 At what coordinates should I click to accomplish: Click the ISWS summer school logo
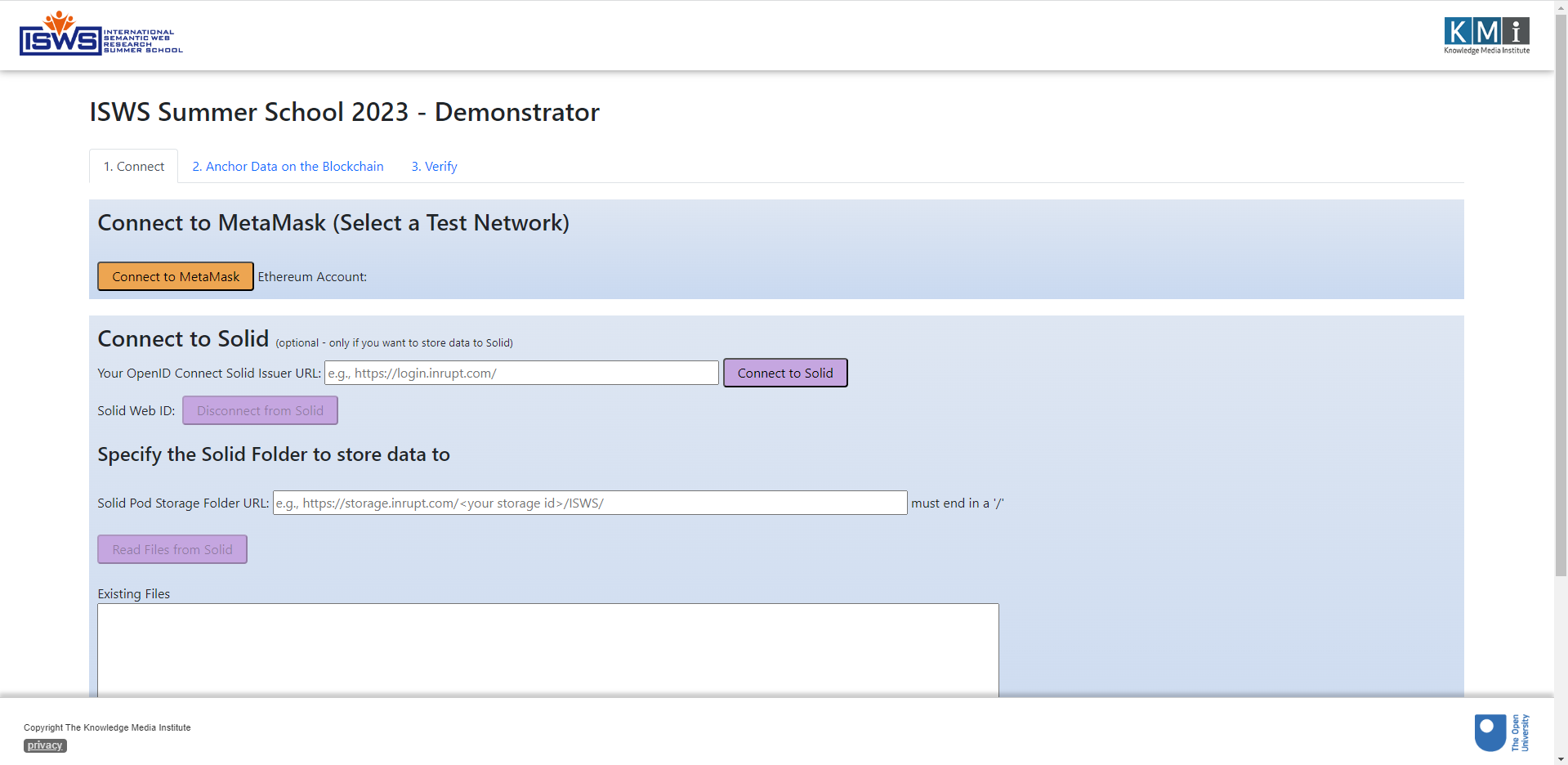[x=101, y=34]
